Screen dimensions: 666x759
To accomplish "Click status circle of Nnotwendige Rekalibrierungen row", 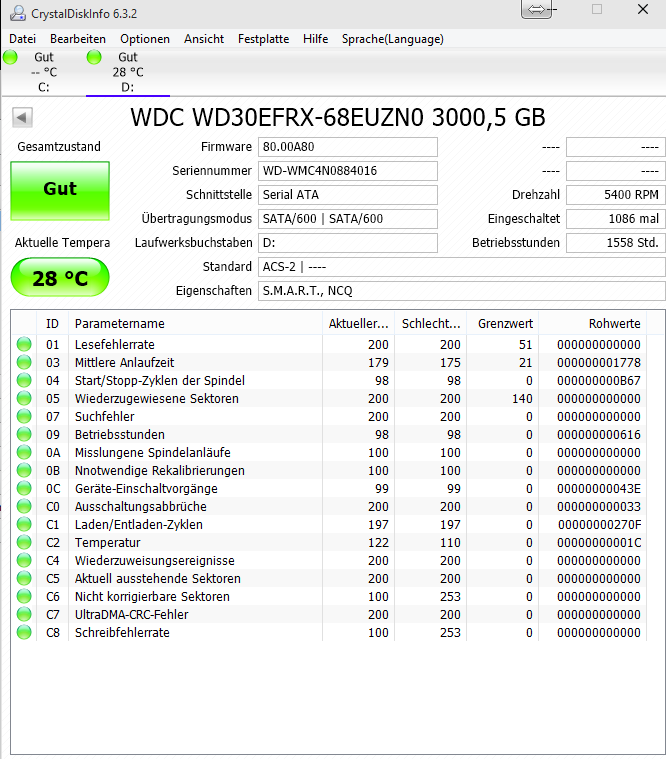I will pyautogui.click(x=24, y=470).
